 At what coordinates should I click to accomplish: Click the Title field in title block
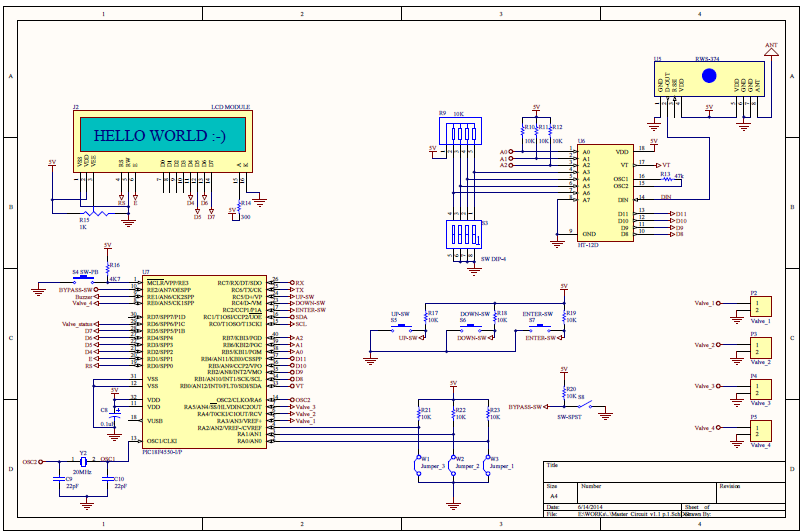pyautogui.click(x=664, y=472)
